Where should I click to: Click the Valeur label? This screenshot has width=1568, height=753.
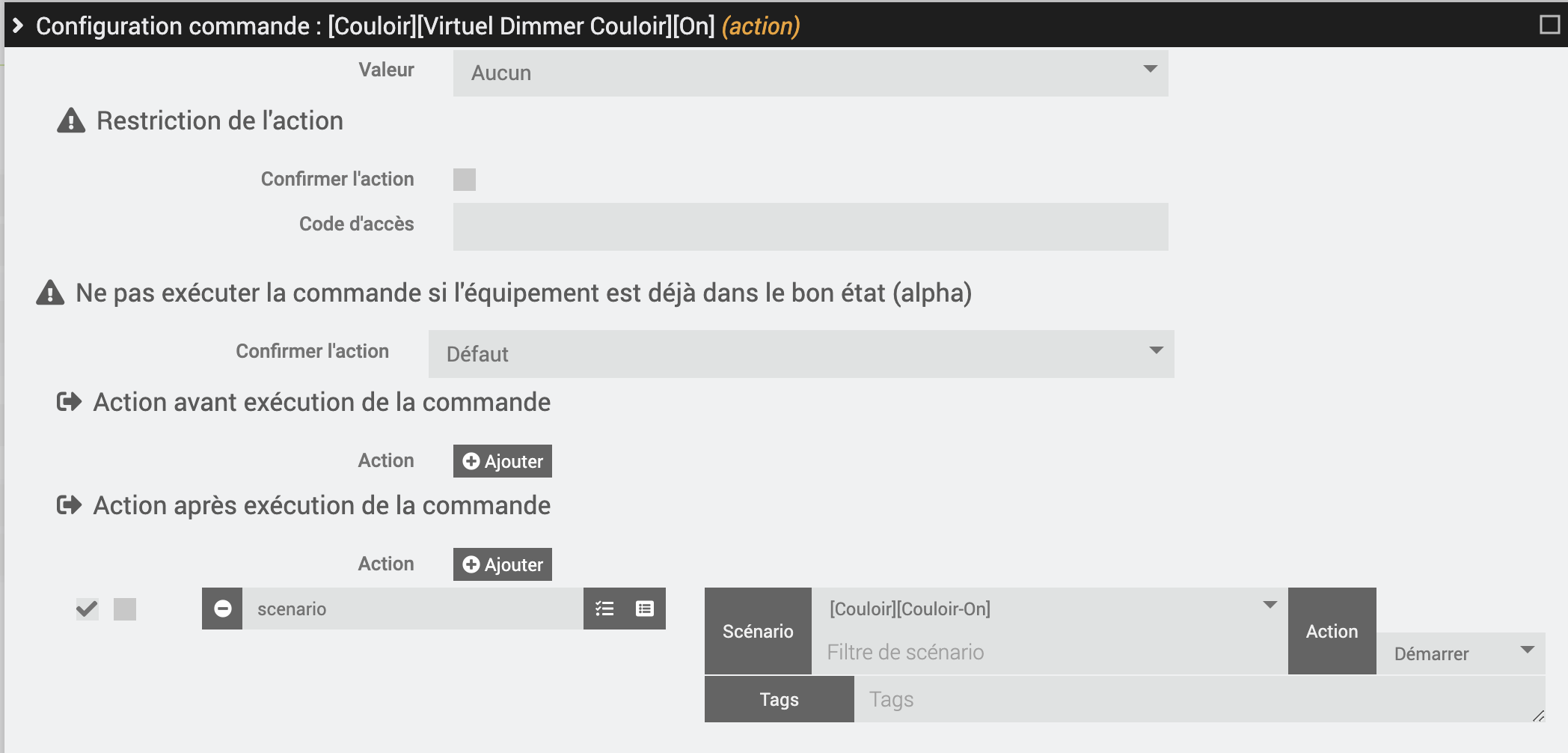[386, 70]
